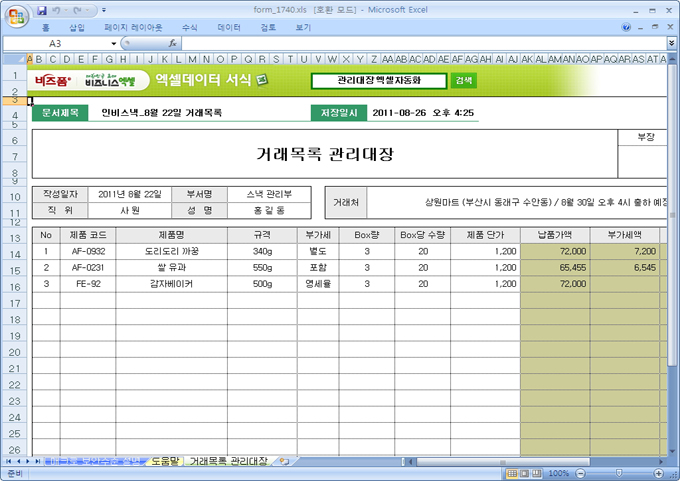Switch to Normal view in status bar

tap(512, 474)
